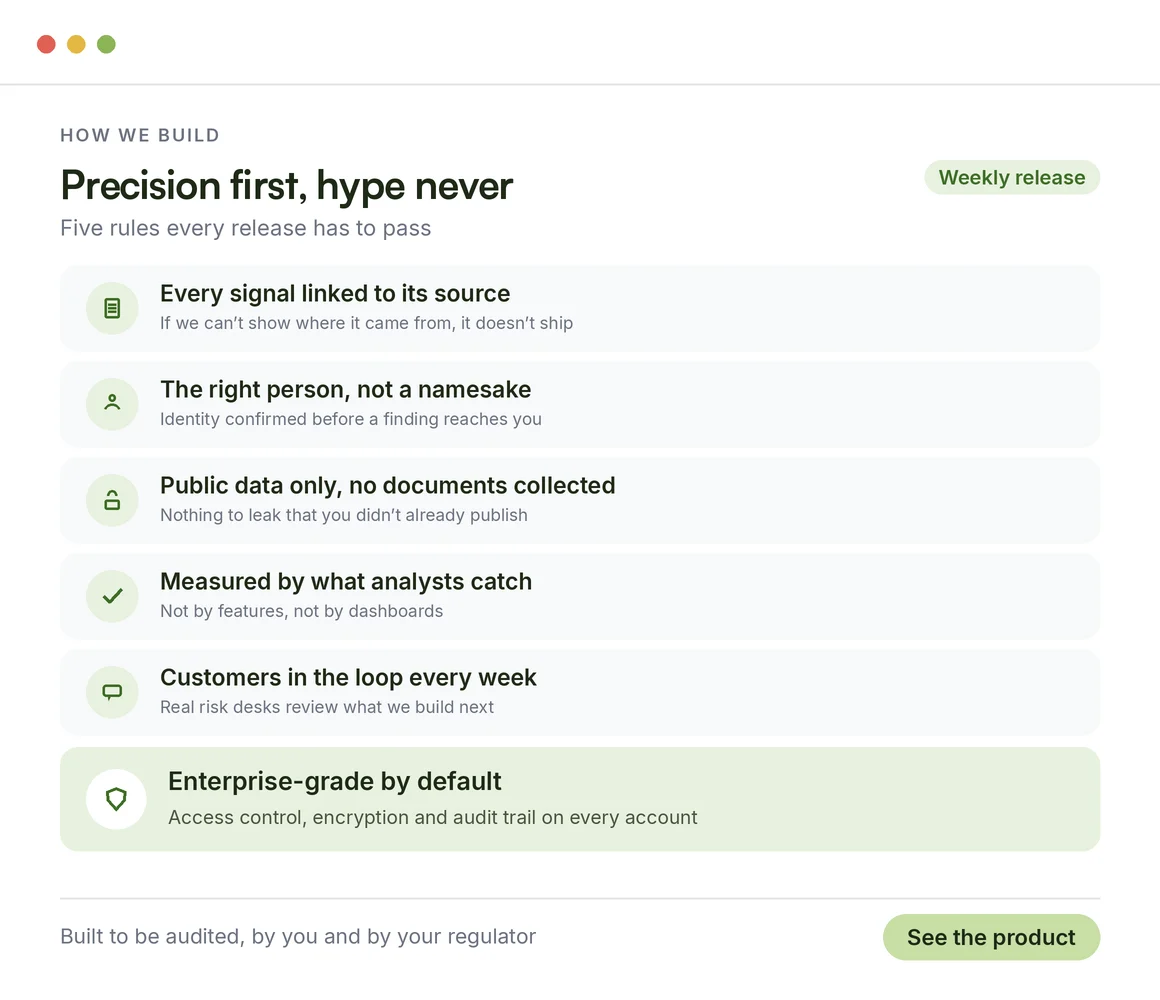Select Measured by what analysts catch row
Image resolution: width=1160 pixels, height=1000 pixels.
pos(579,596)
